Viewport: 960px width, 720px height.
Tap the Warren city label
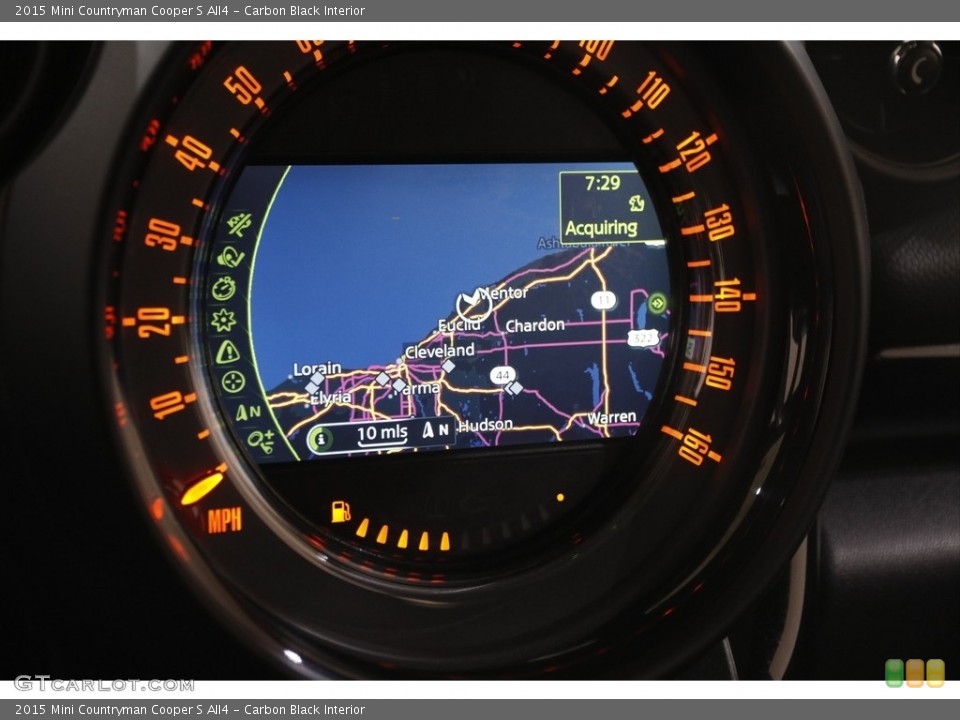(x=612, y=418)
